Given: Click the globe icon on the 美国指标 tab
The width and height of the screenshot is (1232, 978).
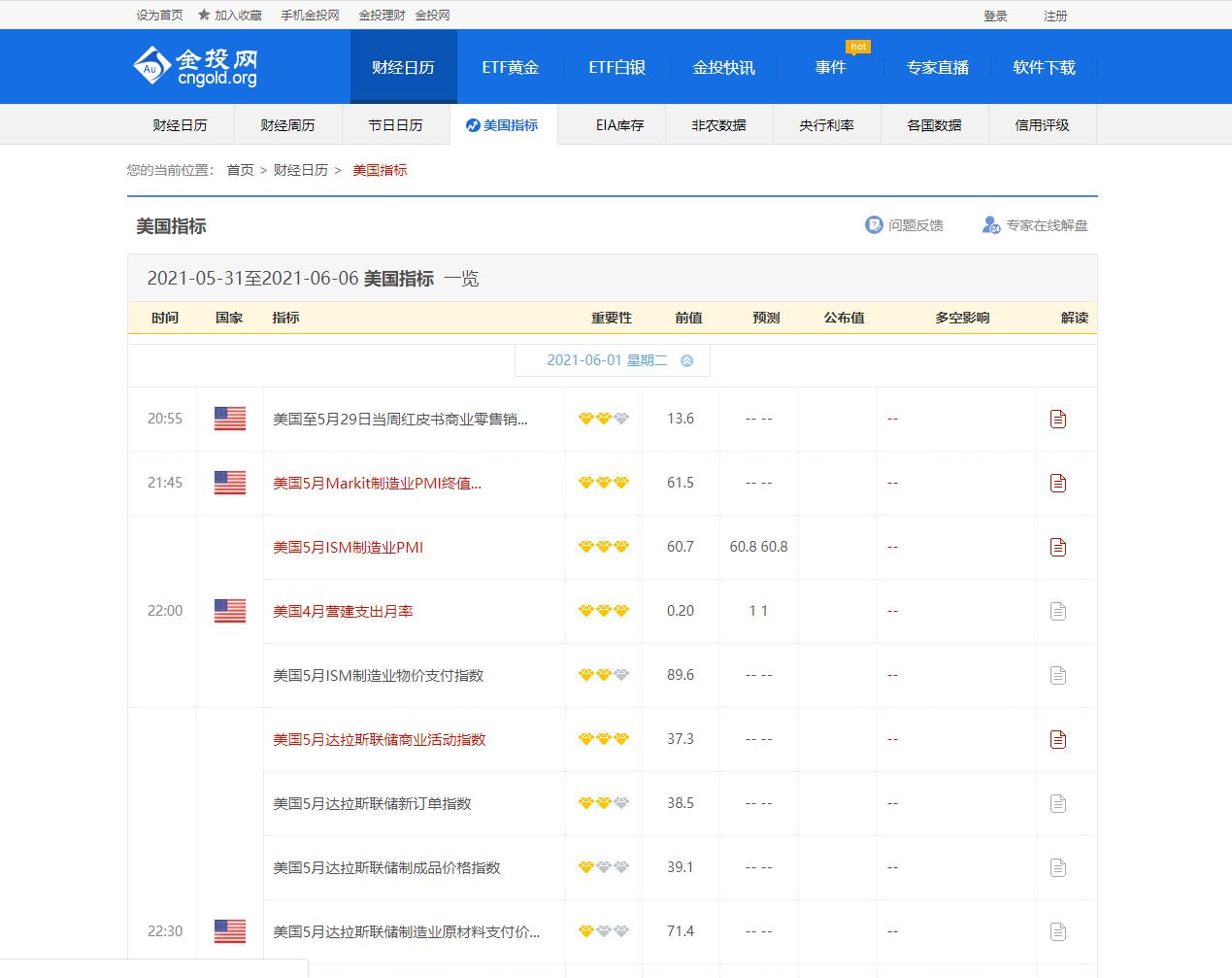Looking at the screenshot, I should 471,124.
